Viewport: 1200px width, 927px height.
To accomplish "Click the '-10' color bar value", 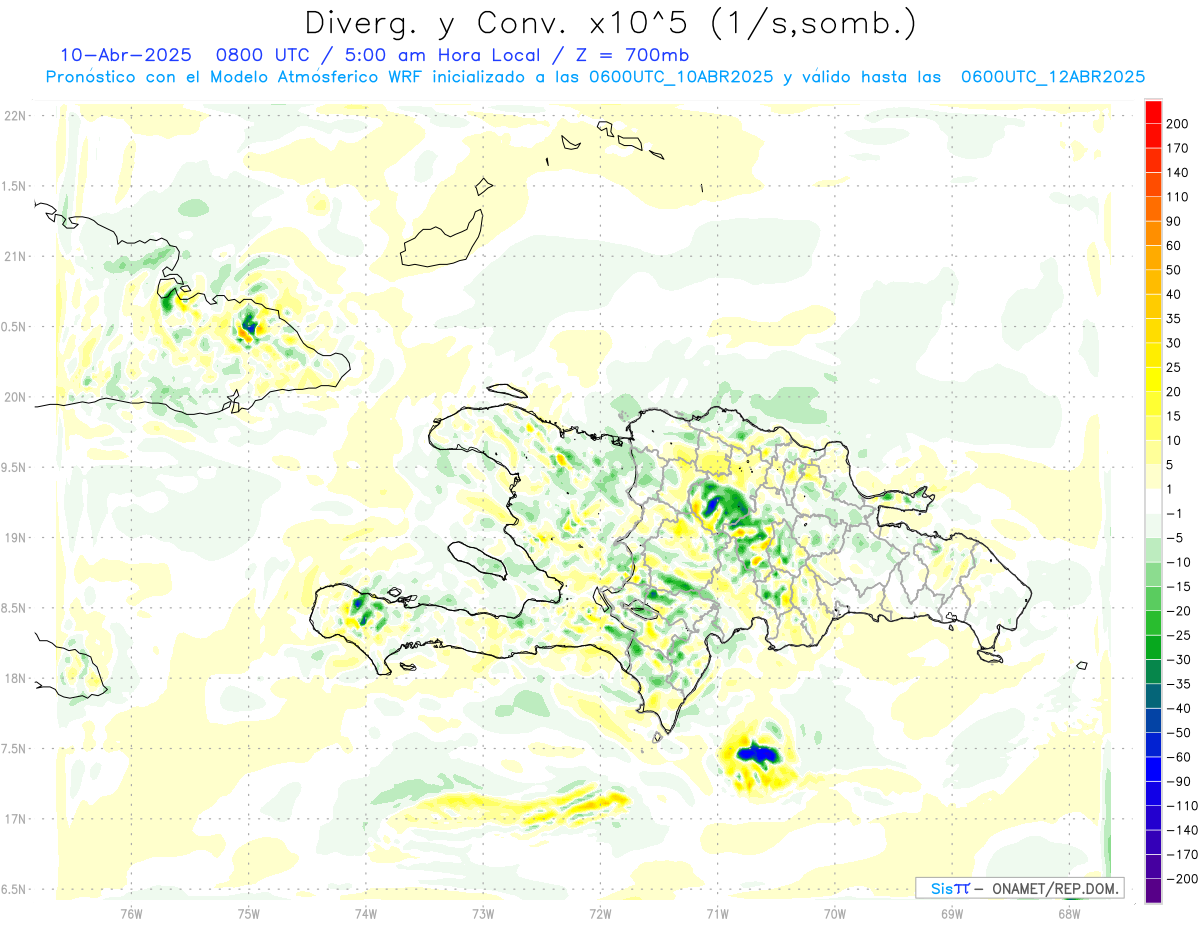I will (x=1178, y=563).
